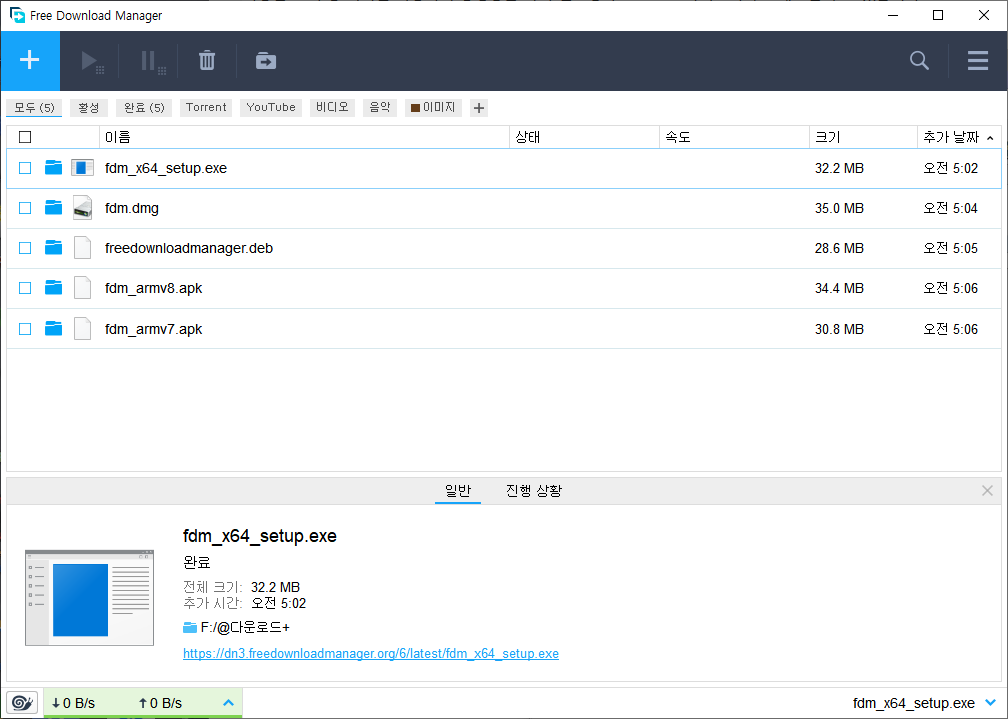Check the fdm_armv7.apk checkbox

point(25,329)
